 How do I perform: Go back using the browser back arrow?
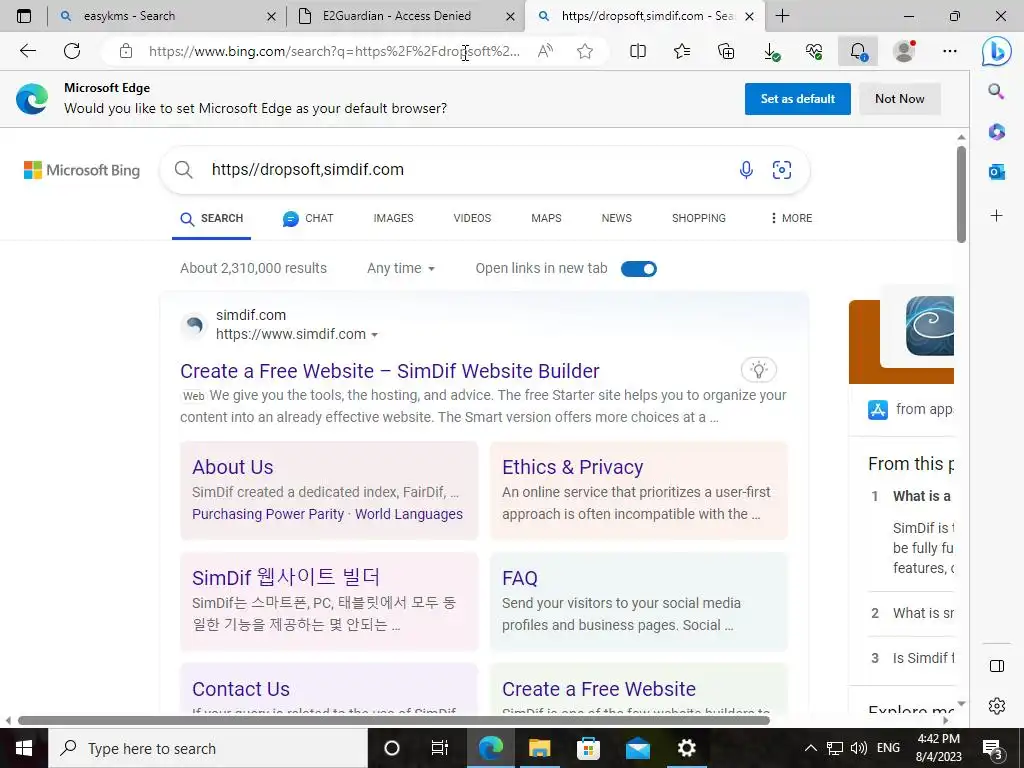27,51
